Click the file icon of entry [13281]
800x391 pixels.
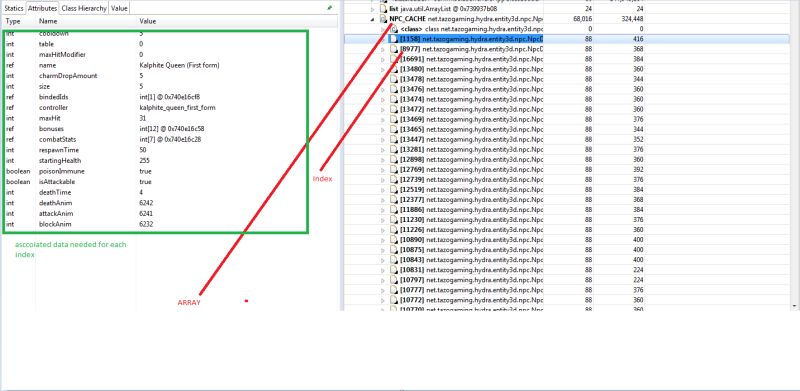pyautogui.click(x=393, y=149)
